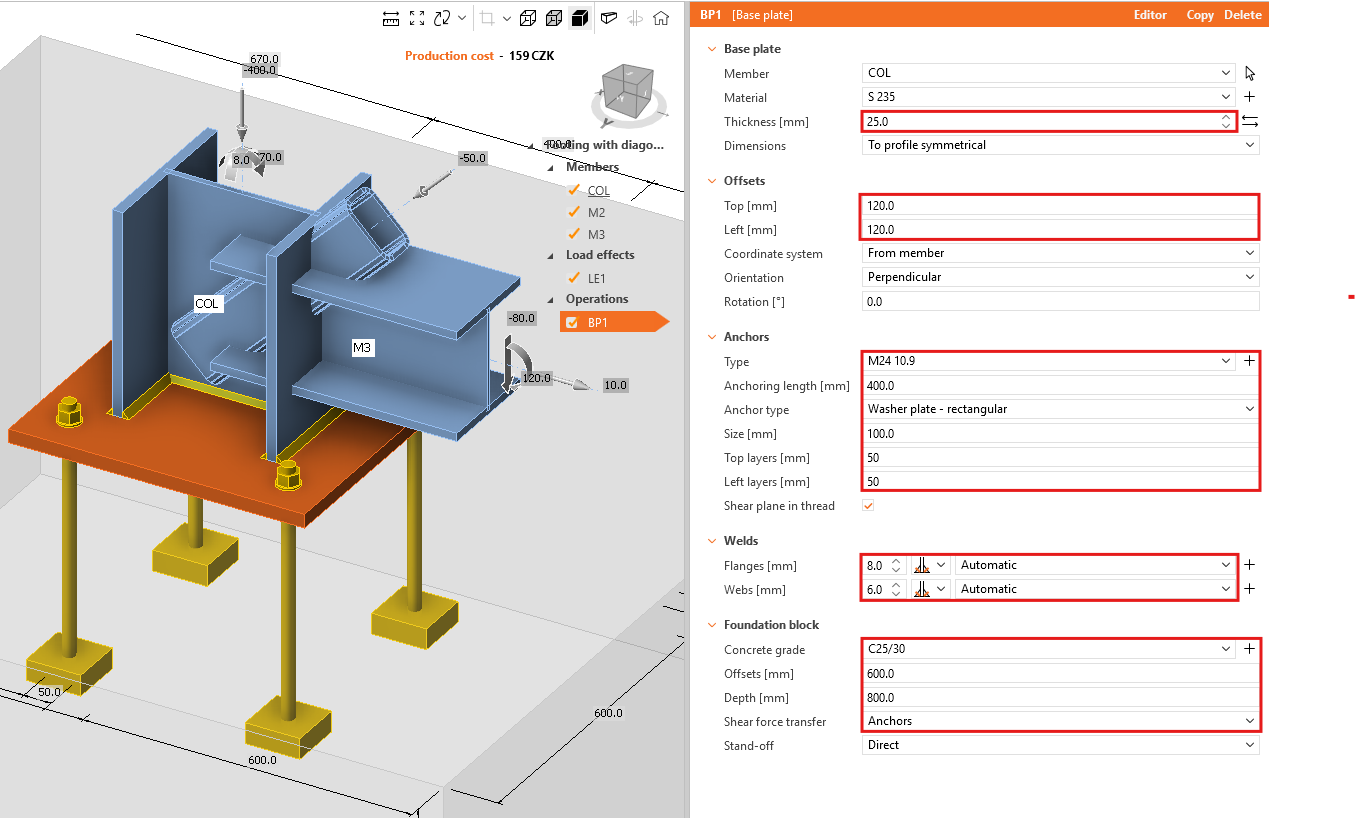The image size is (1356, 818).
Task: Enable the Shear plane in thread checkbox
Action: coord(867,505)
